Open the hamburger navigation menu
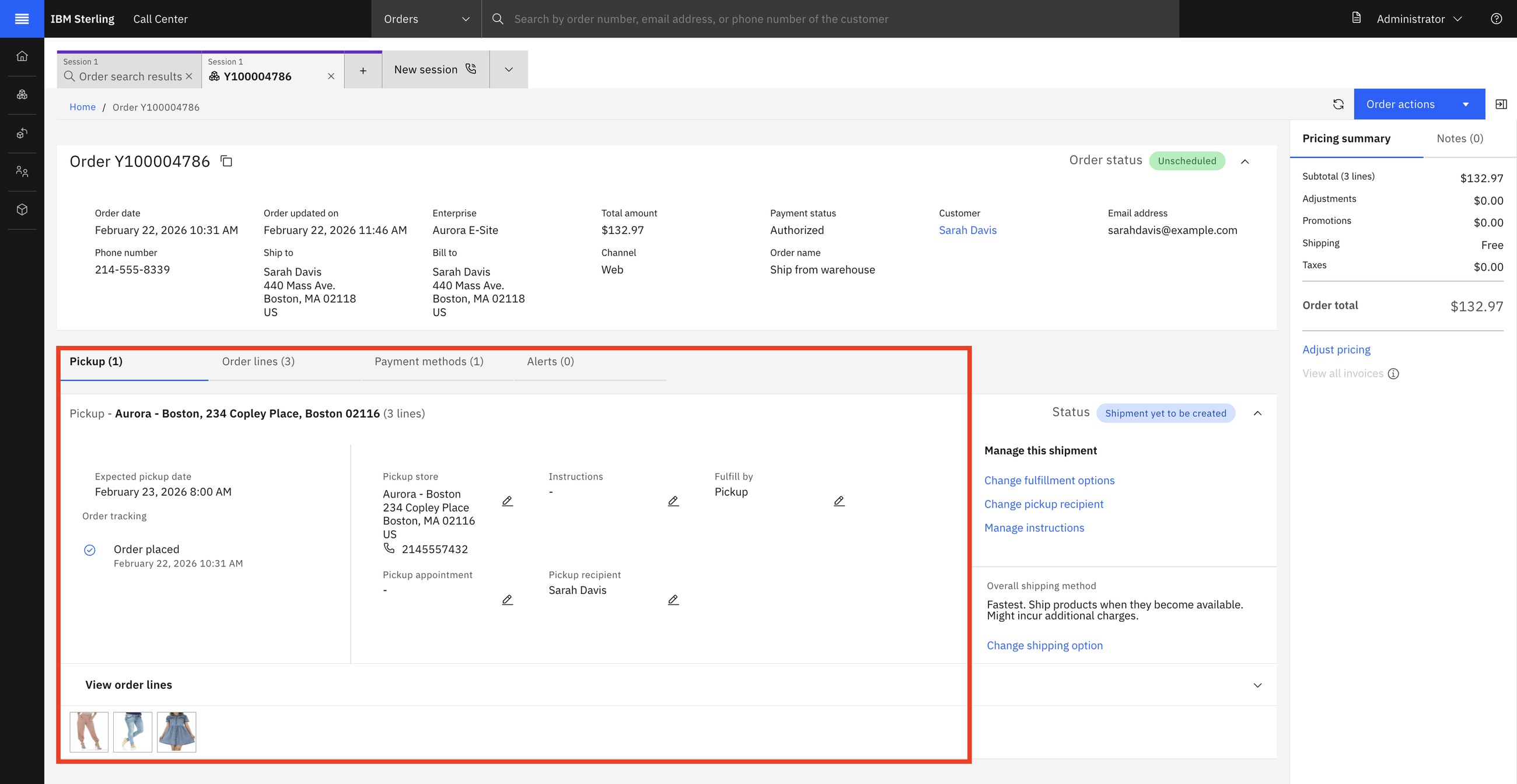The height and width of the screenshot is (784, 1517). [x=22, y=19]
